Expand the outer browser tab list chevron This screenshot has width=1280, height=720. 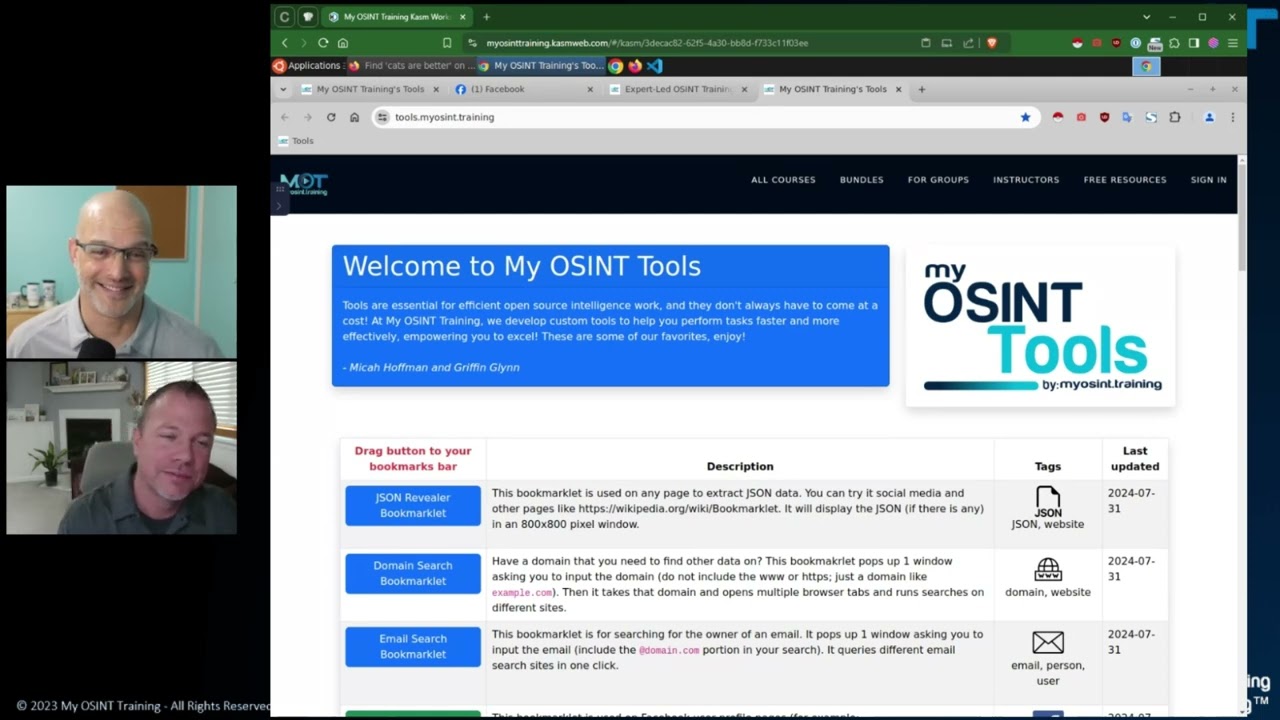[x=1146, y=17]
